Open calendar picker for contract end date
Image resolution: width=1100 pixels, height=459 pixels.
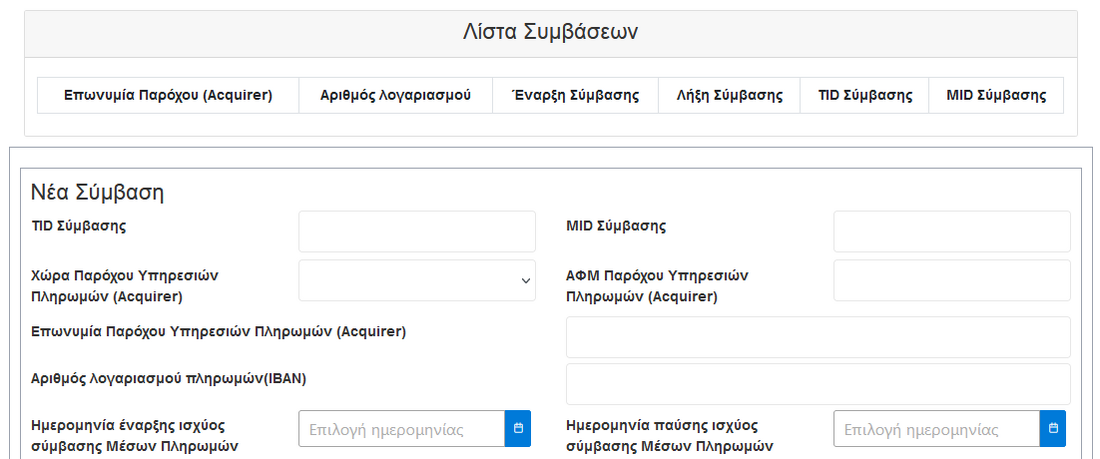pos(1052,429)
